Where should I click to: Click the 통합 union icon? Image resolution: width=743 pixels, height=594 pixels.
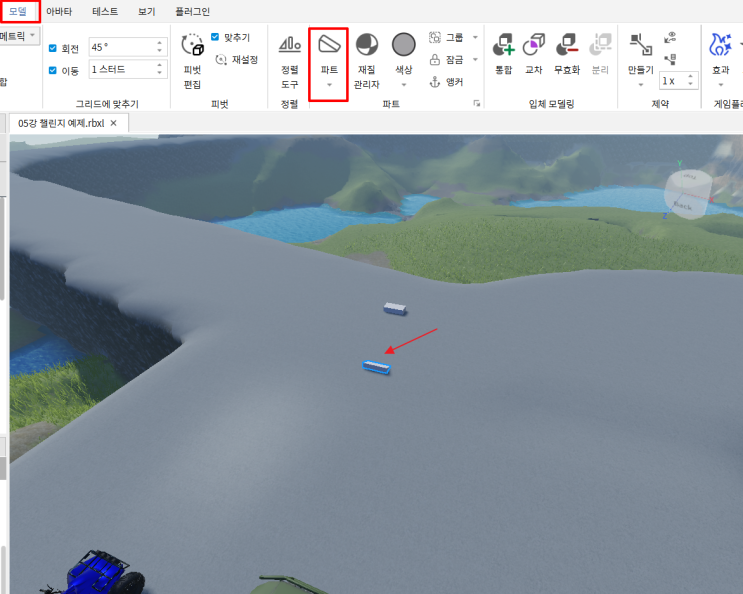[504, 45]
